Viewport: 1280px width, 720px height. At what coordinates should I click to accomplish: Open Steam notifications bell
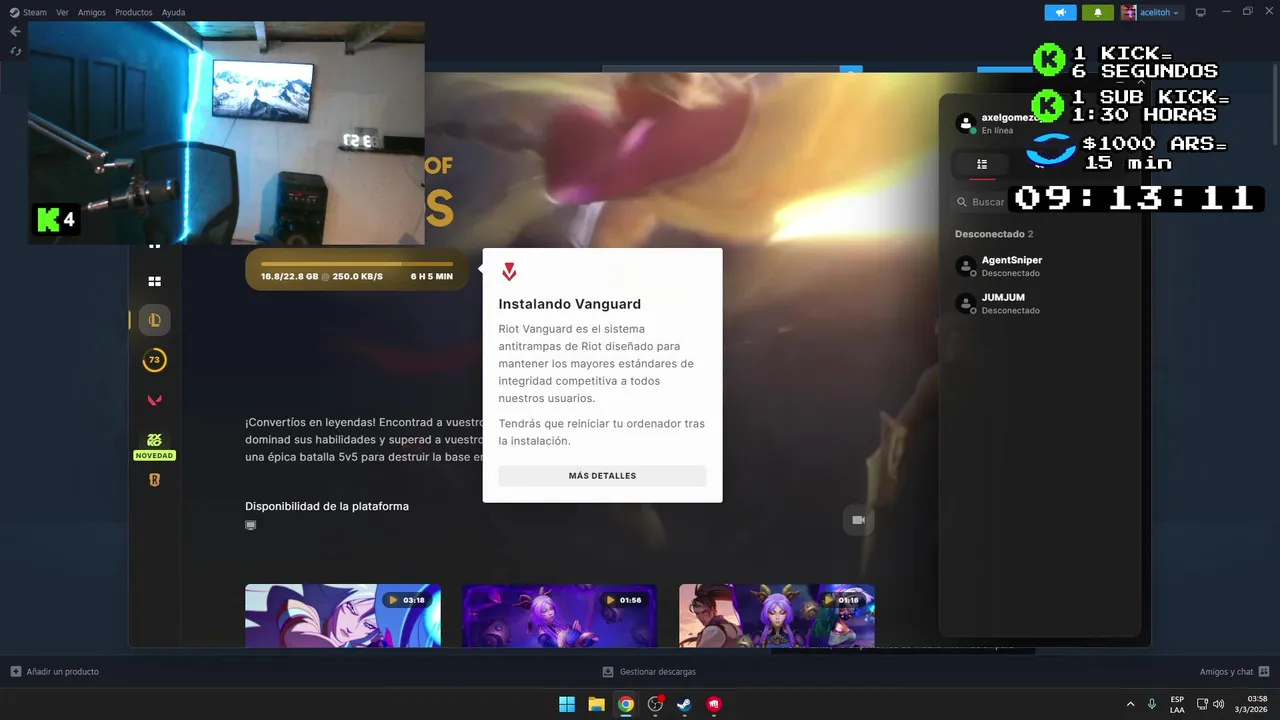tap(1097, 12)
